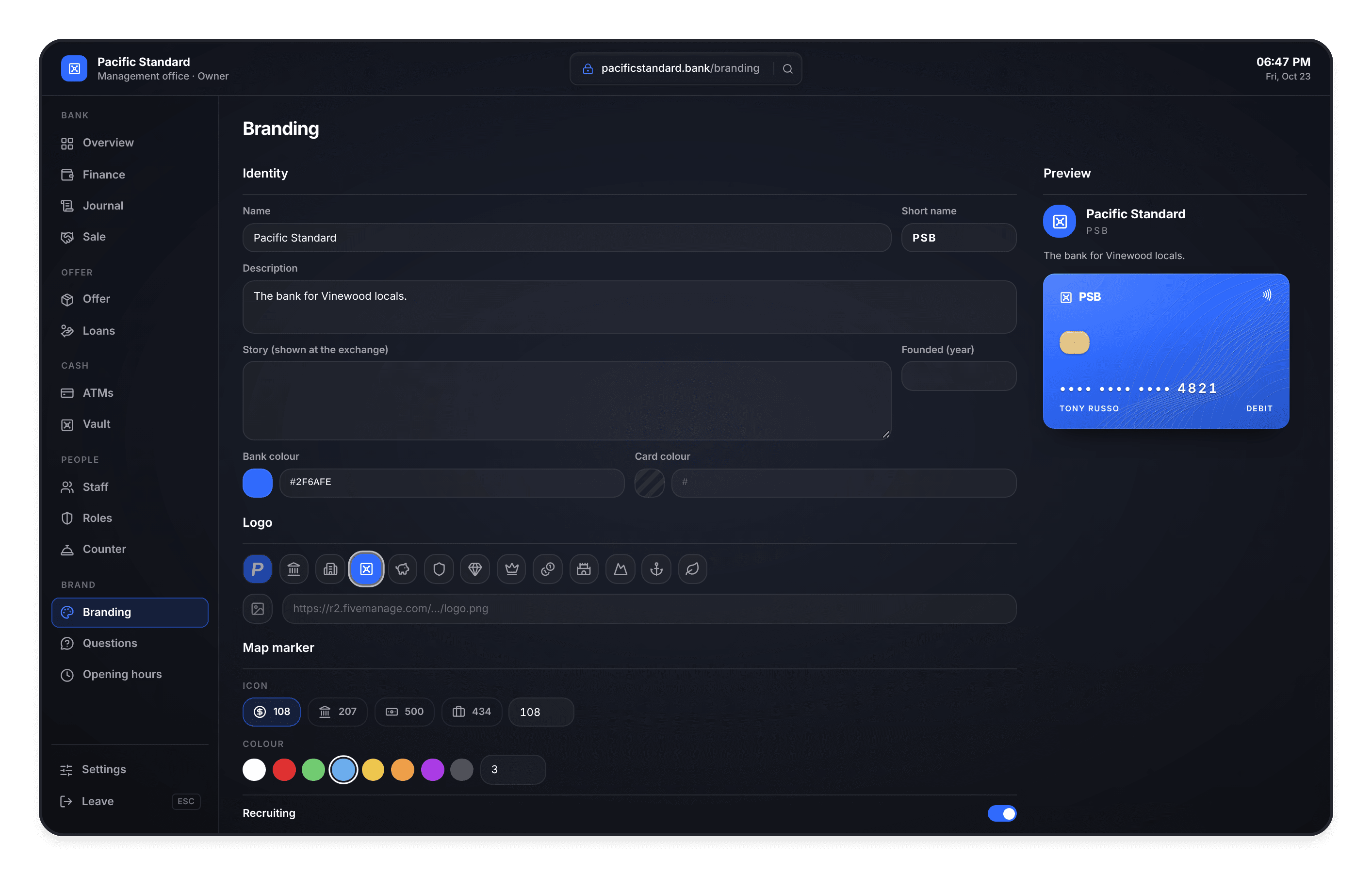
Task: Select the bank columns logo icon
Action: (294, 568)
